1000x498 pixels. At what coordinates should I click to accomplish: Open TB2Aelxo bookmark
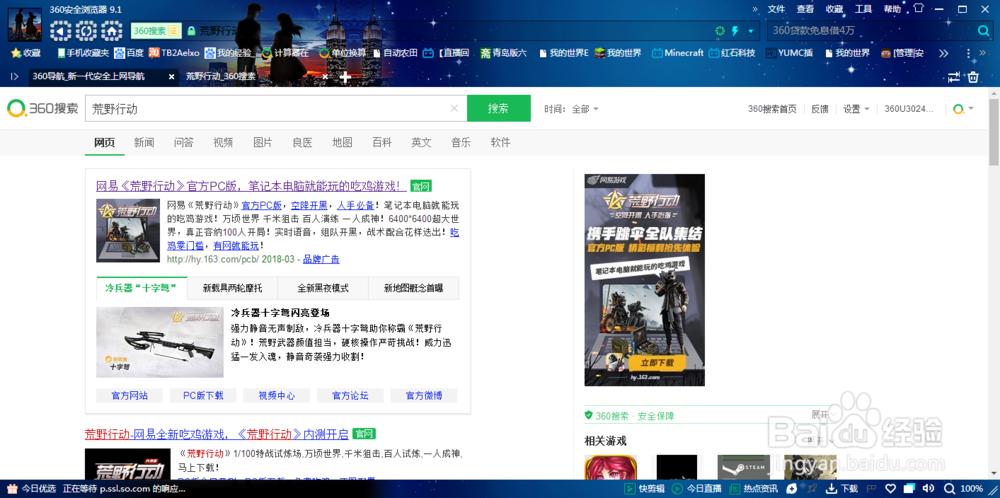coord(174,53)
